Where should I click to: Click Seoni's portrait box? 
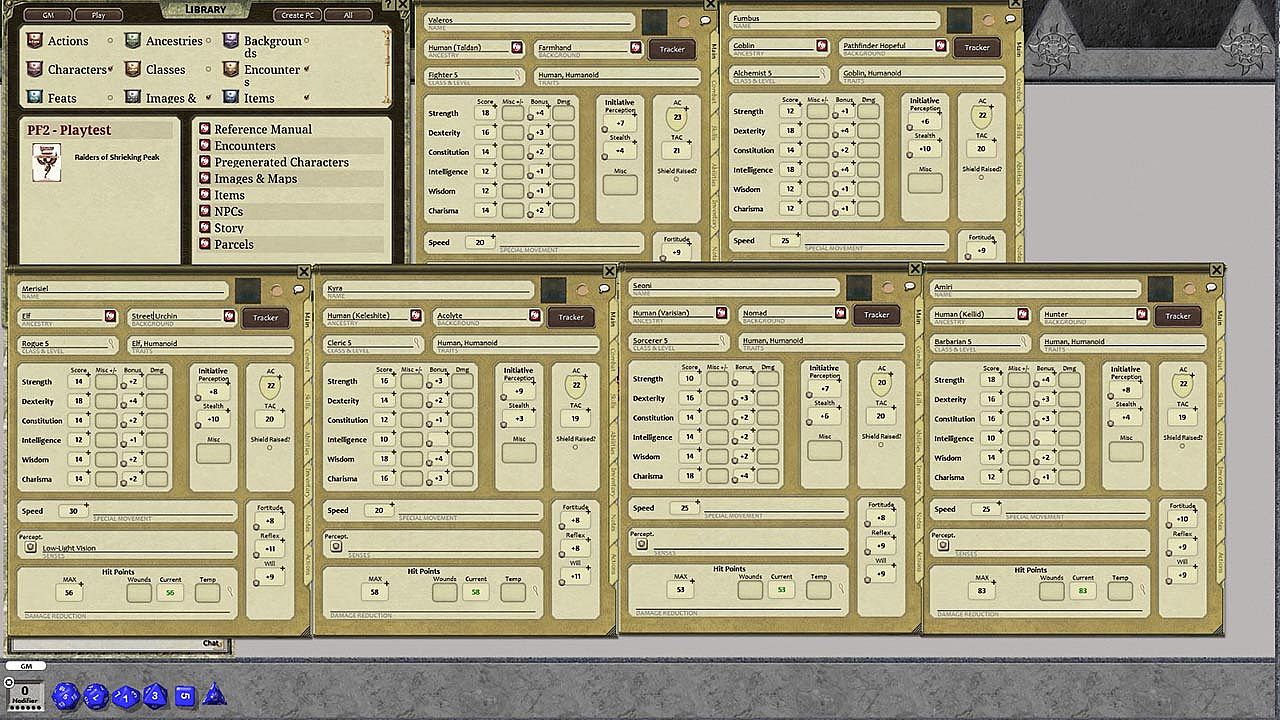pos(859,288)
